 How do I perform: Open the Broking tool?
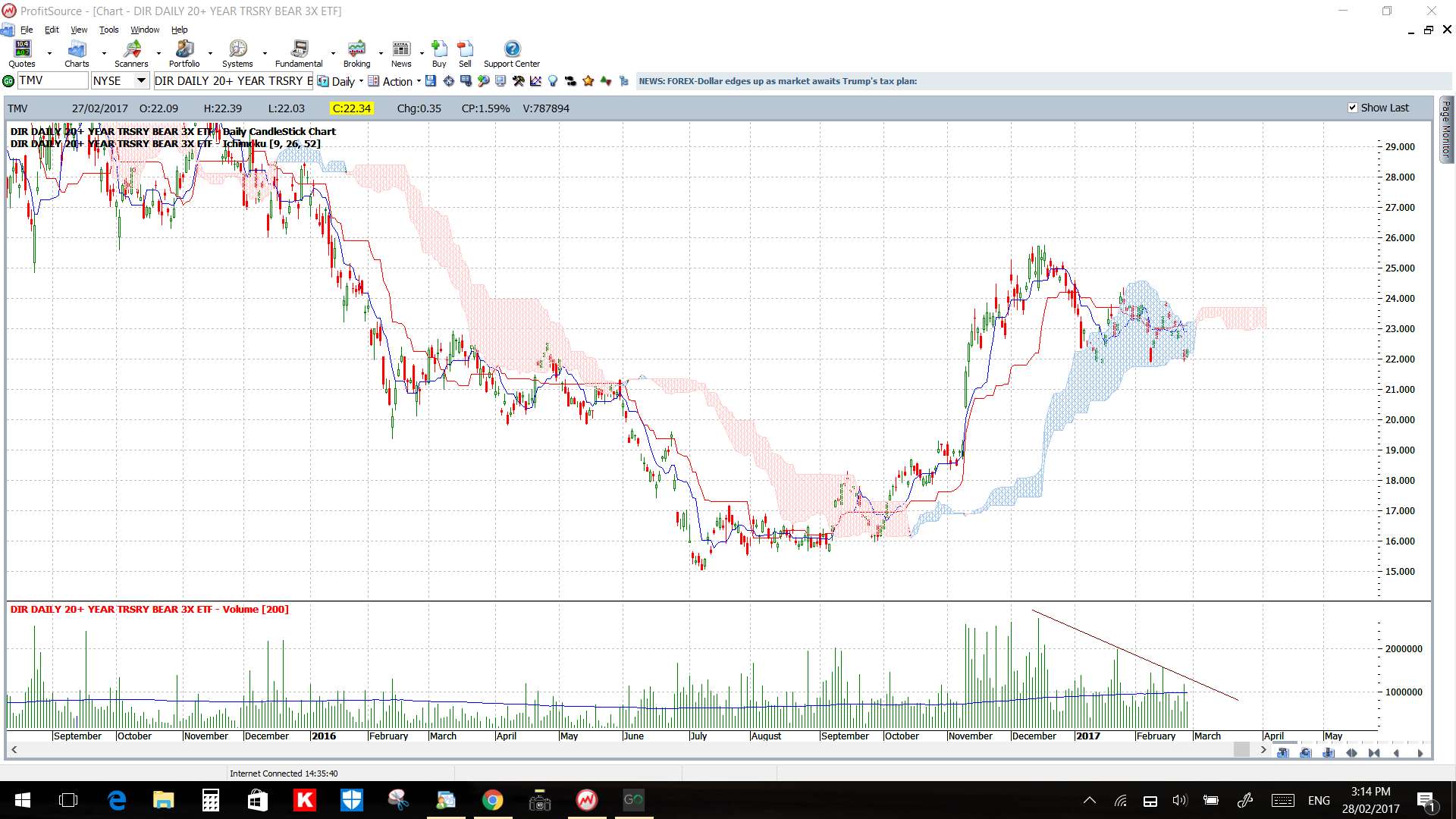click(x=356, y=54)
